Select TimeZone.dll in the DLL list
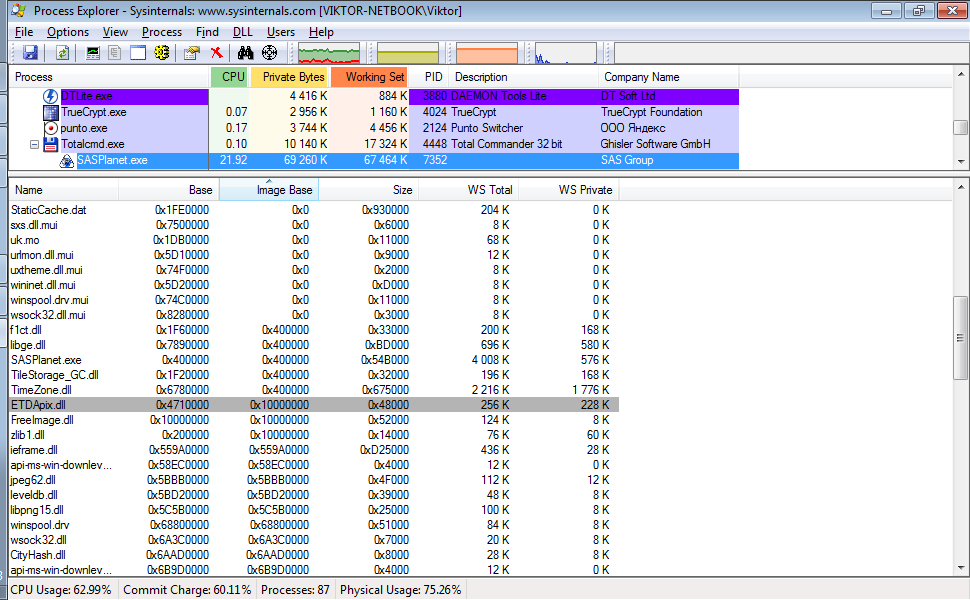This screenshot has height=600, width=970. click(x=41, y=390)
